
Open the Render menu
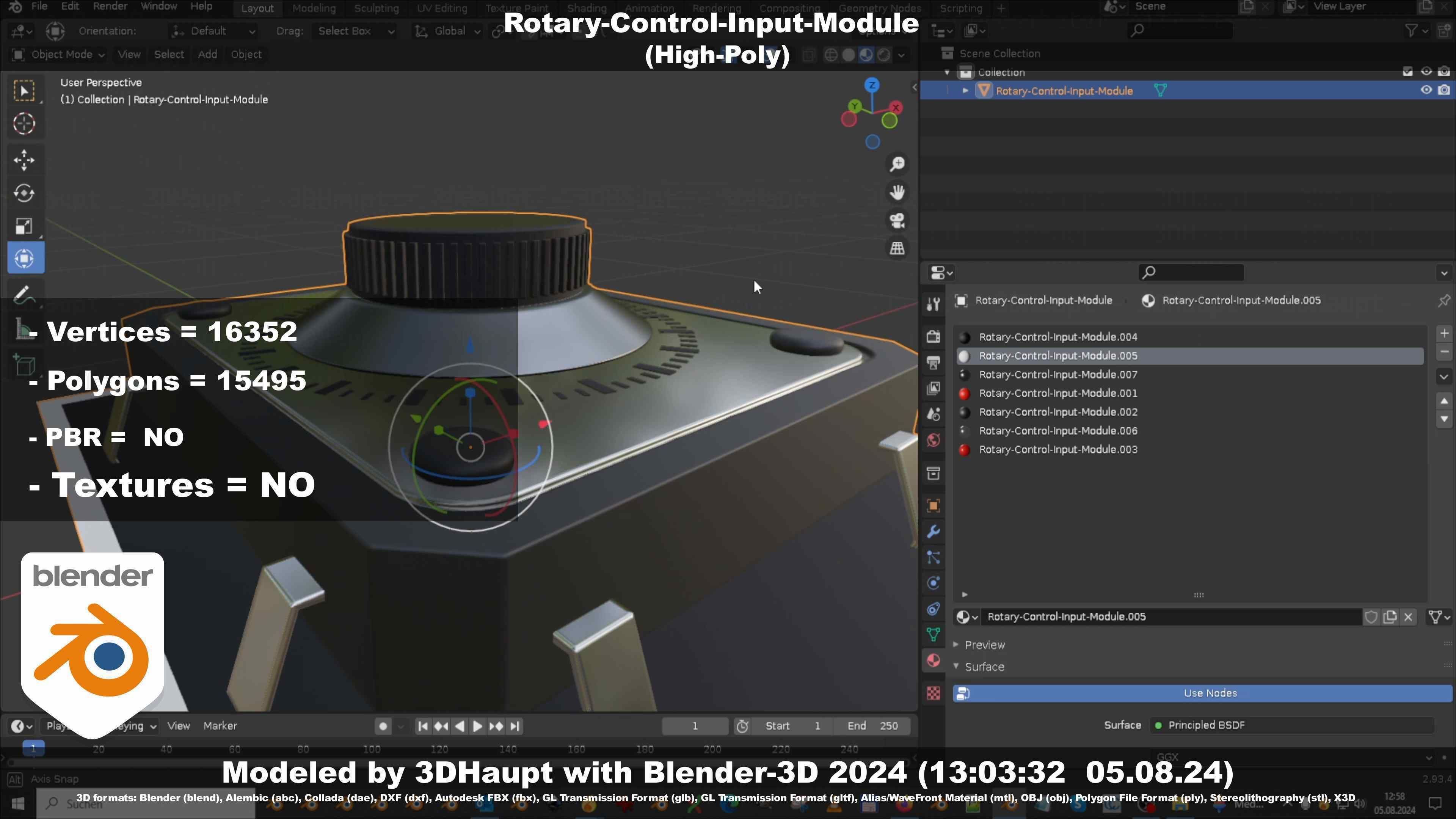(110, 7)
